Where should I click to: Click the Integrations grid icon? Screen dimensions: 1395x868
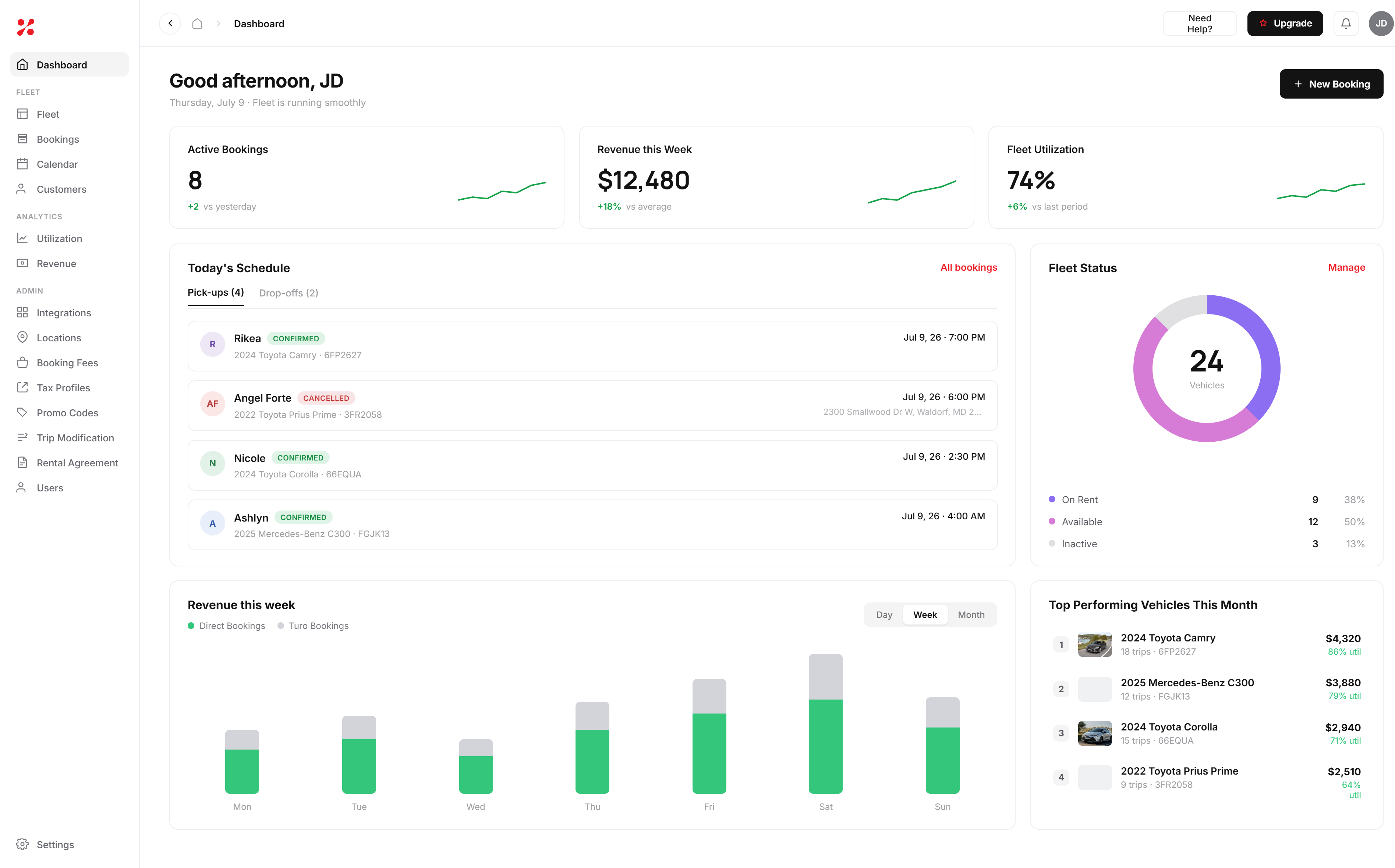(x=22, y=313)
